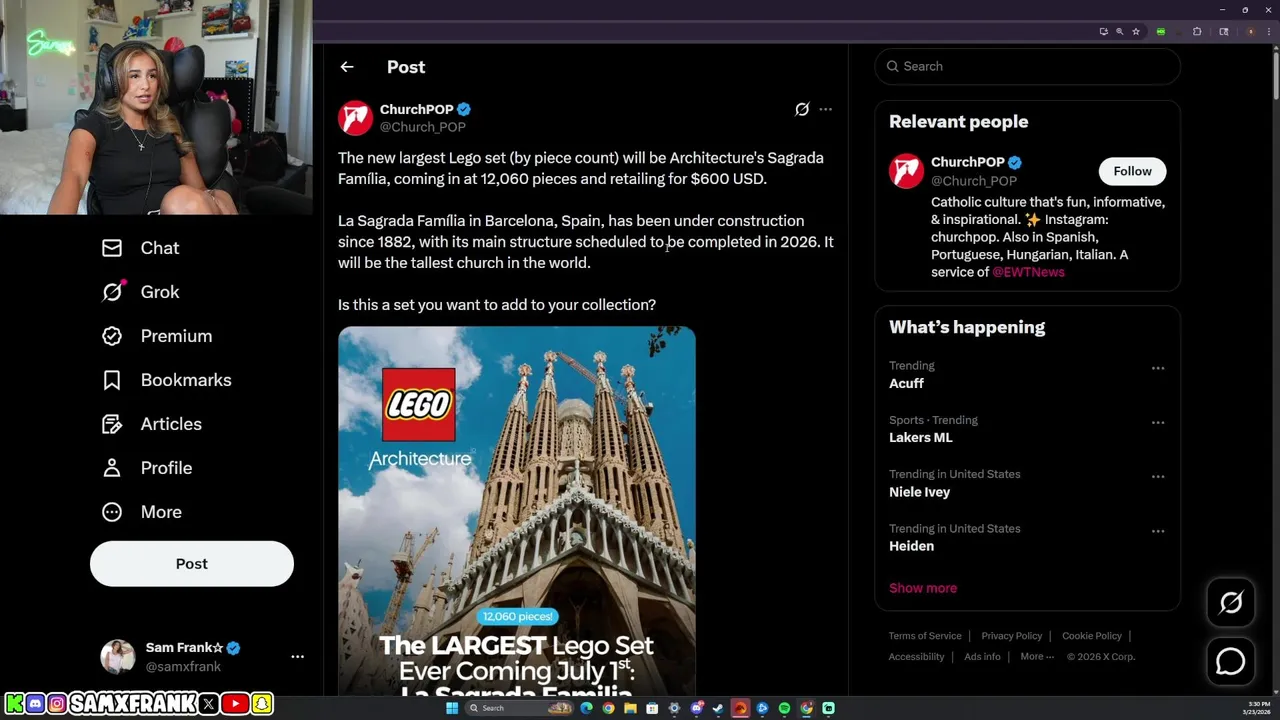Image resolution: width=1280 pixels, height=720 pixels.
Task: Open Premium badge icon in sidebar
Action: pos(112,336)
